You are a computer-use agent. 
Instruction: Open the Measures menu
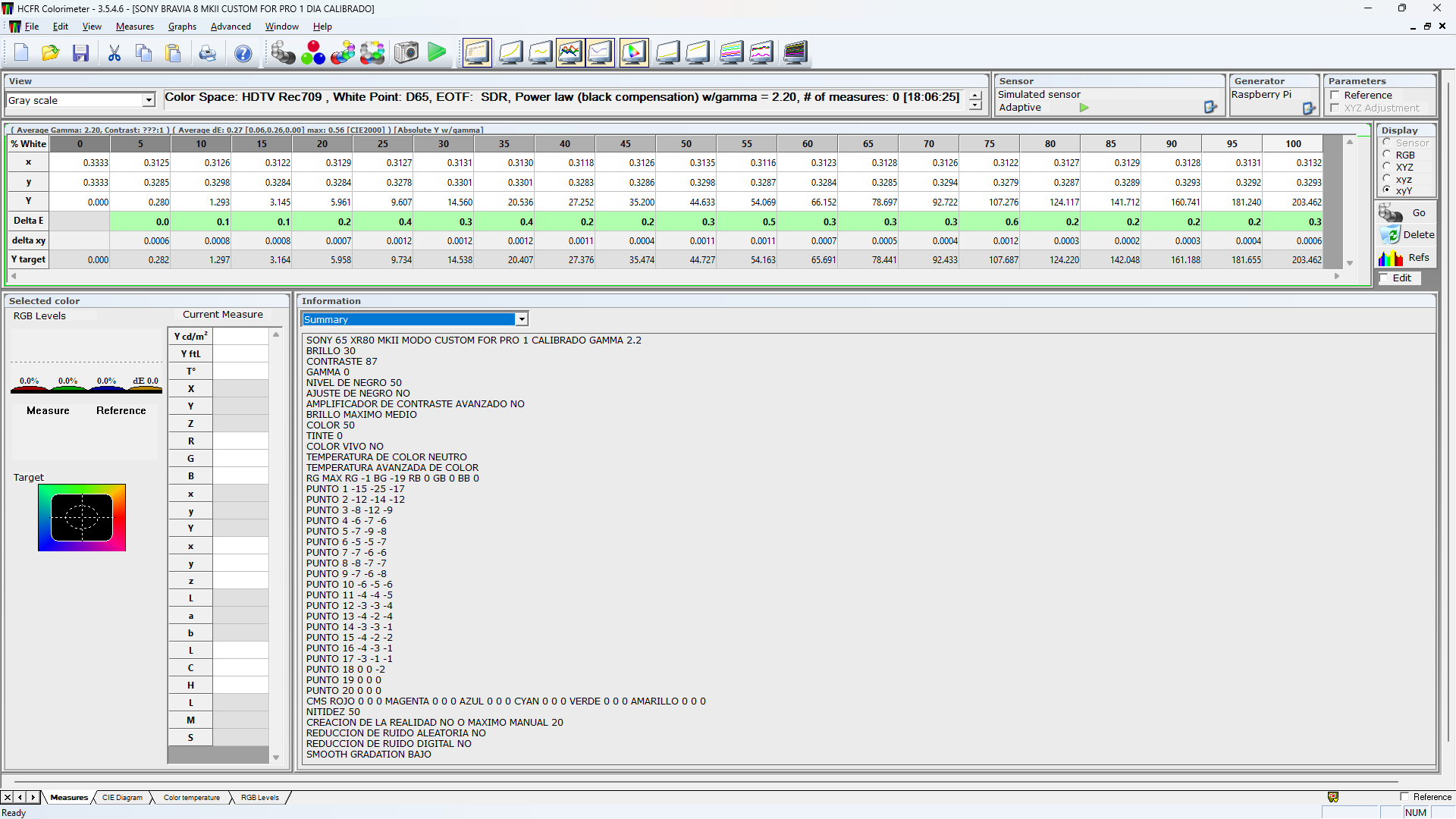(134, 27)
